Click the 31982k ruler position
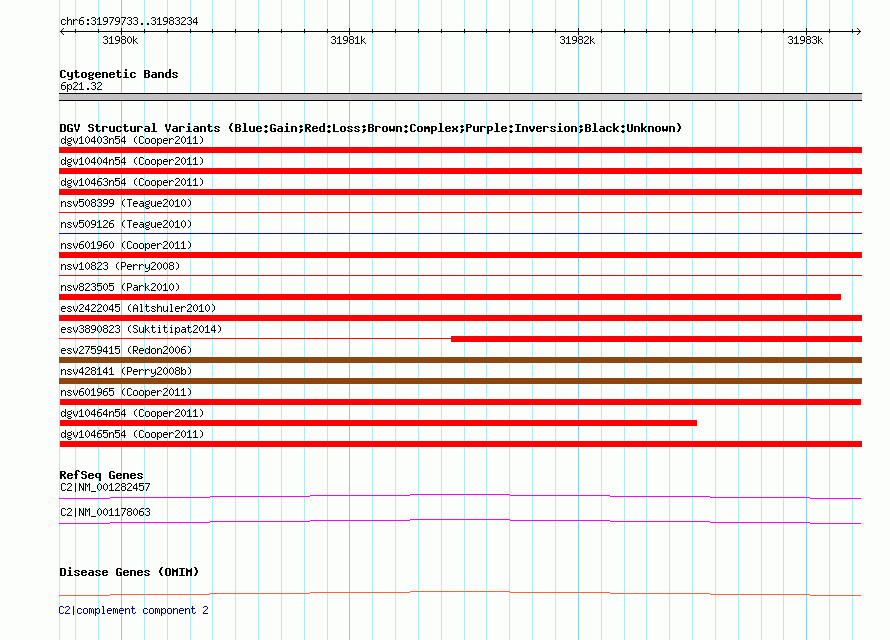 point(577,40)
